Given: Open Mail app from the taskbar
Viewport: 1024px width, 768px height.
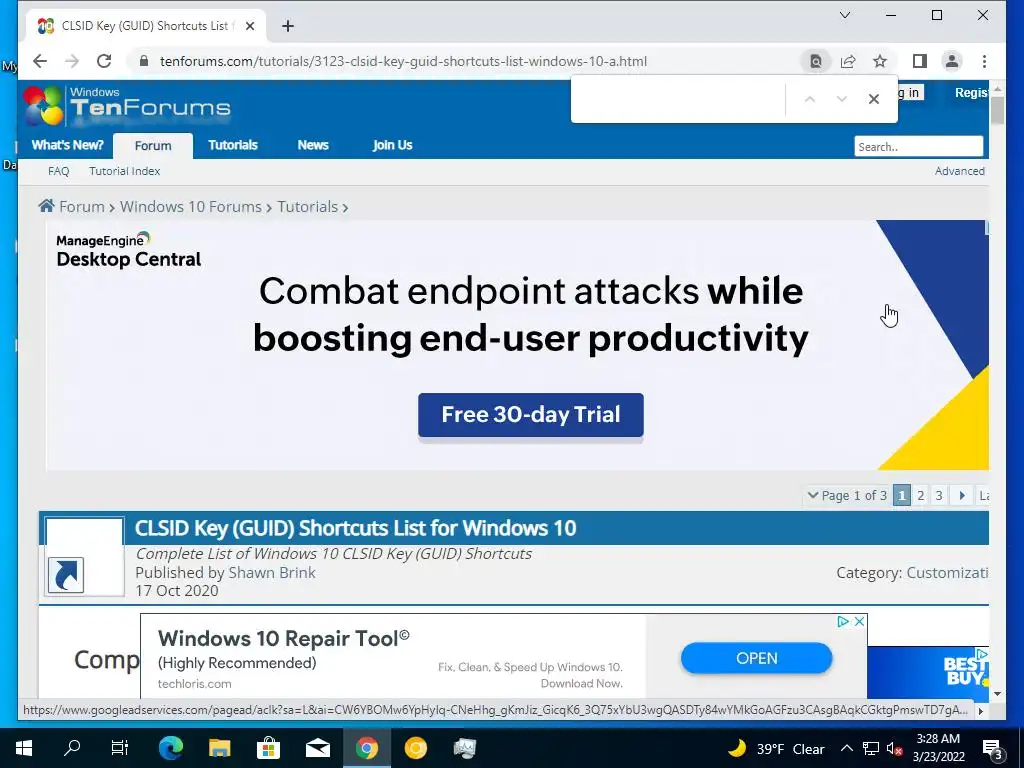Looking at the screenshot, I should coord(317,748).
